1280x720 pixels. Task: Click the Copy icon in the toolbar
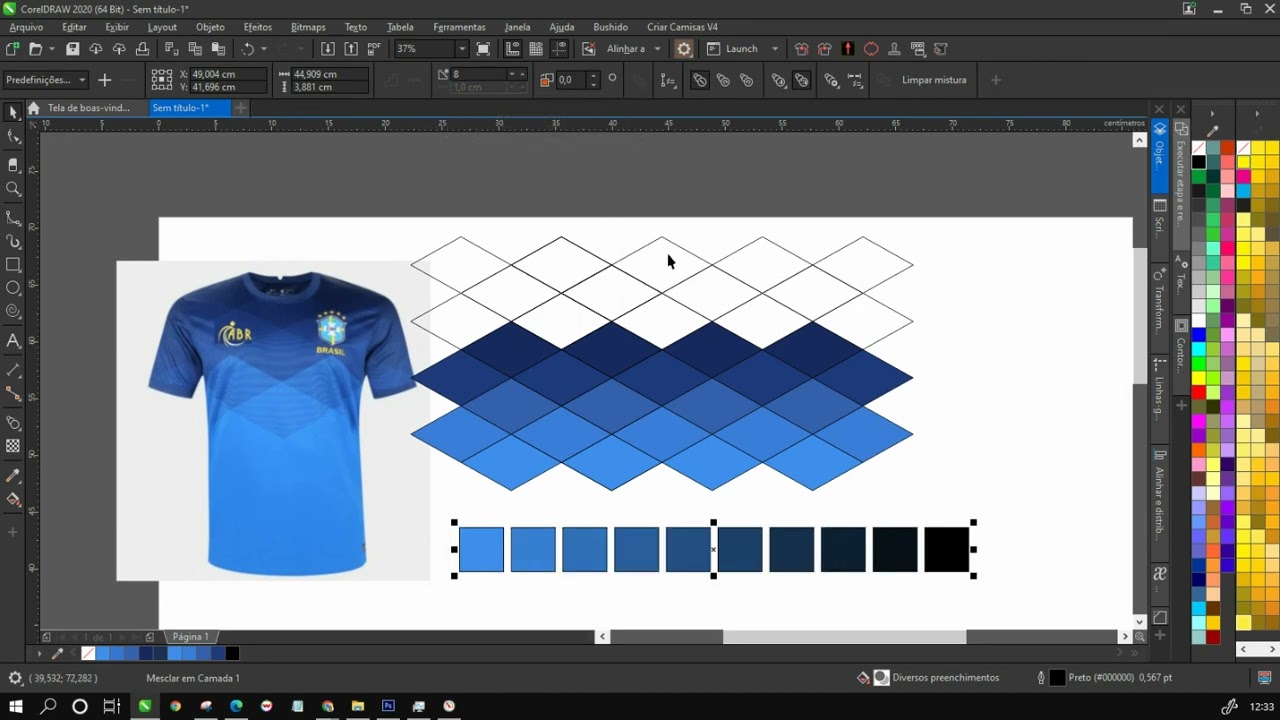tap(195, 48)
